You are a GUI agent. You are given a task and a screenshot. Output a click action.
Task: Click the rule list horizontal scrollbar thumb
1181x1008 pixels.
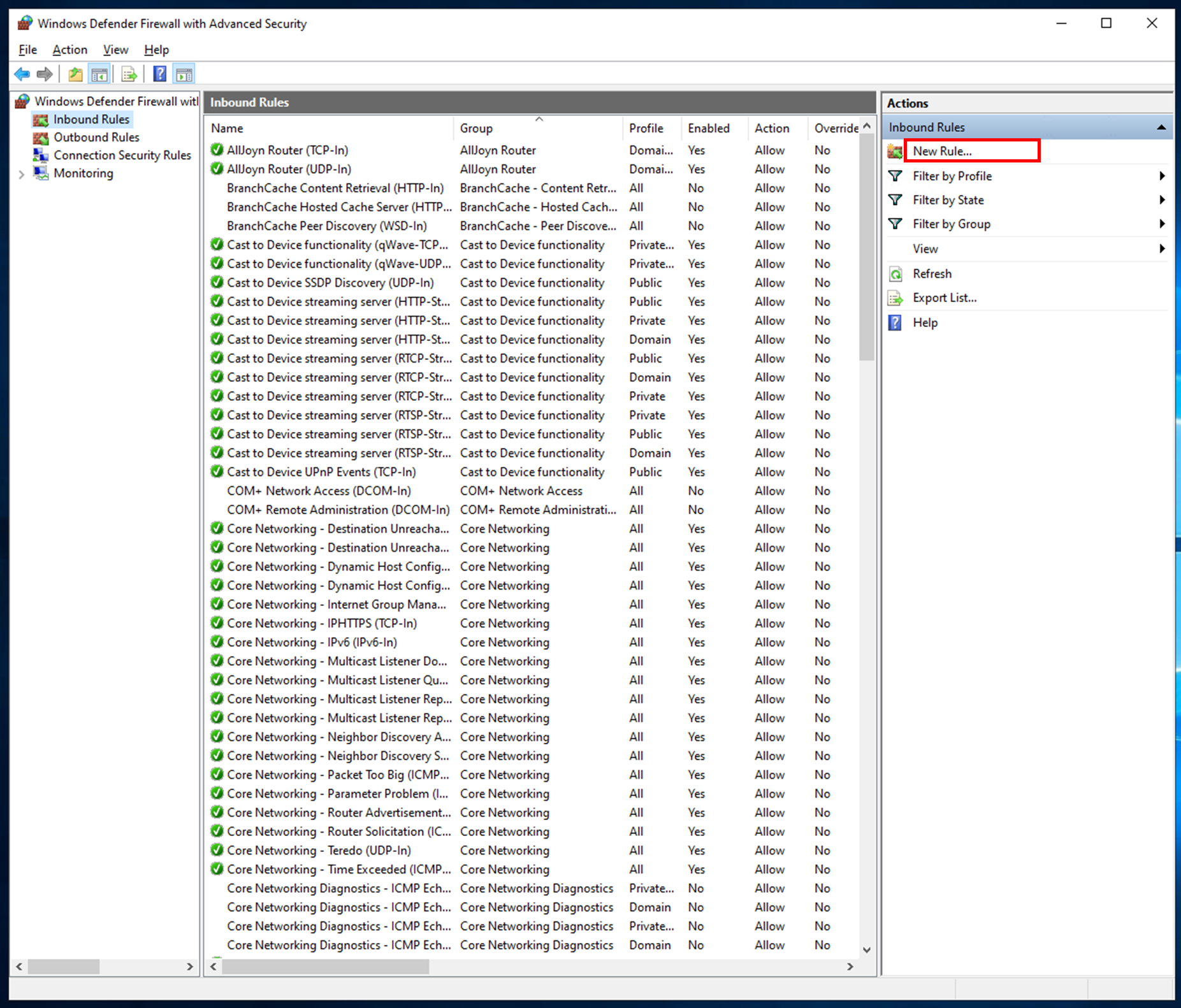pos(325,967)
